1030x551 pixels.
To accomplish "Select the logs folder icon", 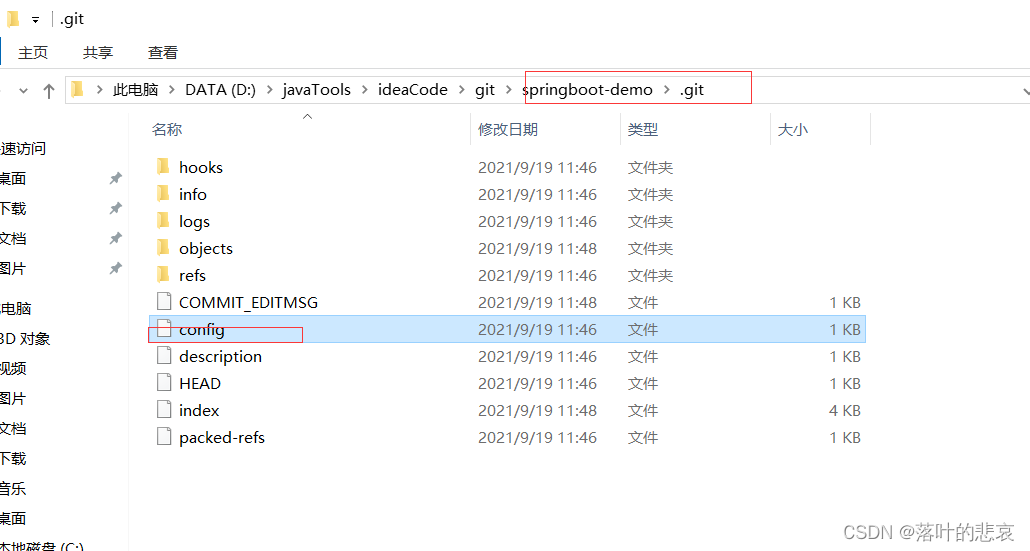I will (164, 221).
